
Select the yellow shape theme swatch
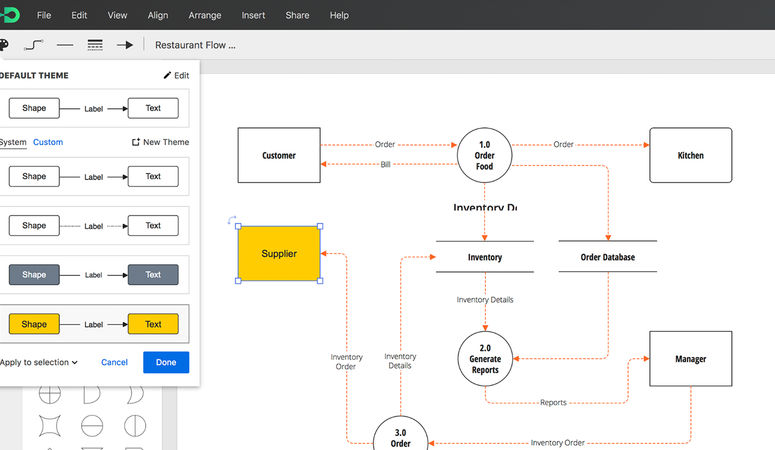(x=94, y=324)
